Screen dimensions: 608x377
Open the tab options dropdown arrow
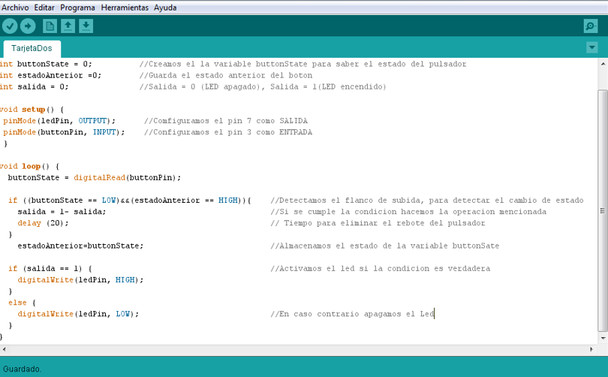[x=592, y=48]
